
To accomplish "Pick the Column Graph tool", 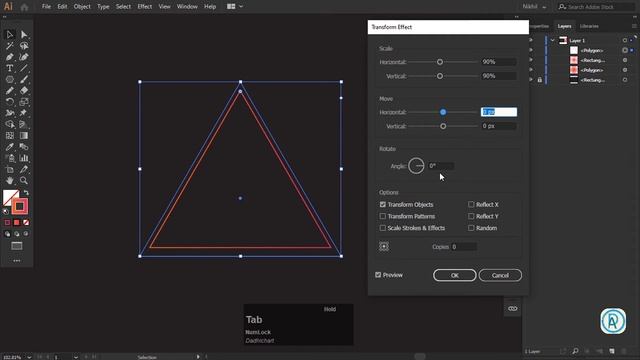I will click(24, 158).
